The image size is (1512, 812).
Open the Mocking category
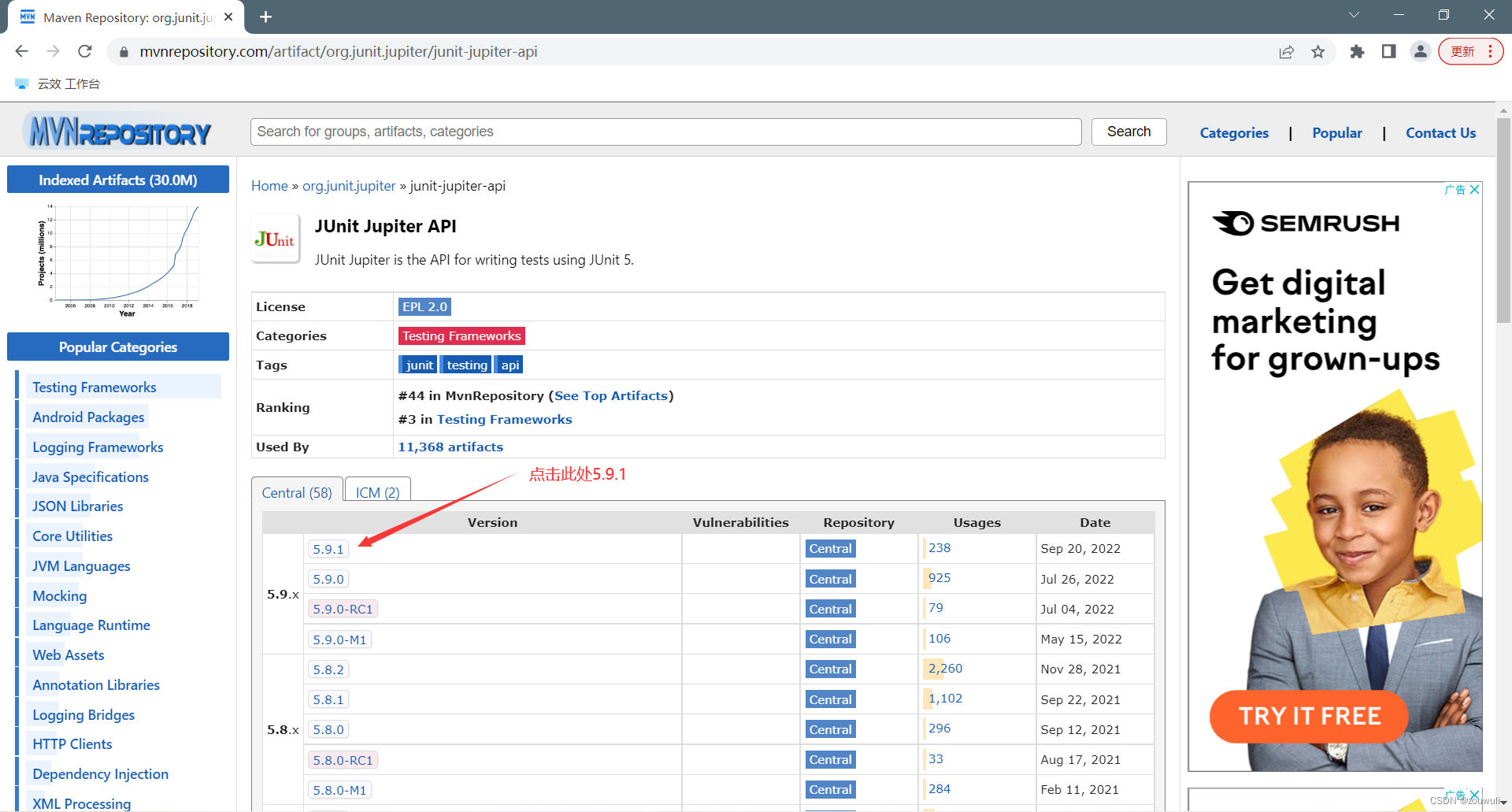pyautogui.click(x=60, y=595)
